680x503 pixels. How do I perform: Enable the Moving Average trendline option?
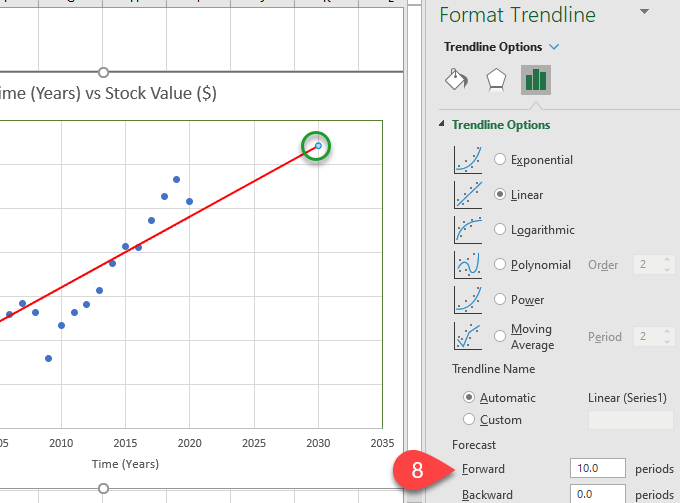coord(501,336)
